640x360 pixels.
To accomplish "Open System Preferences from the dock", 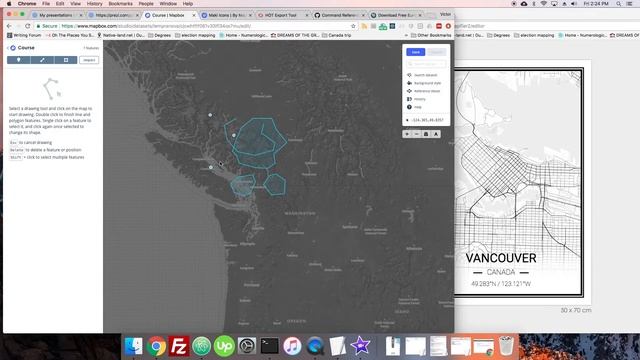I will click(247, 346).
